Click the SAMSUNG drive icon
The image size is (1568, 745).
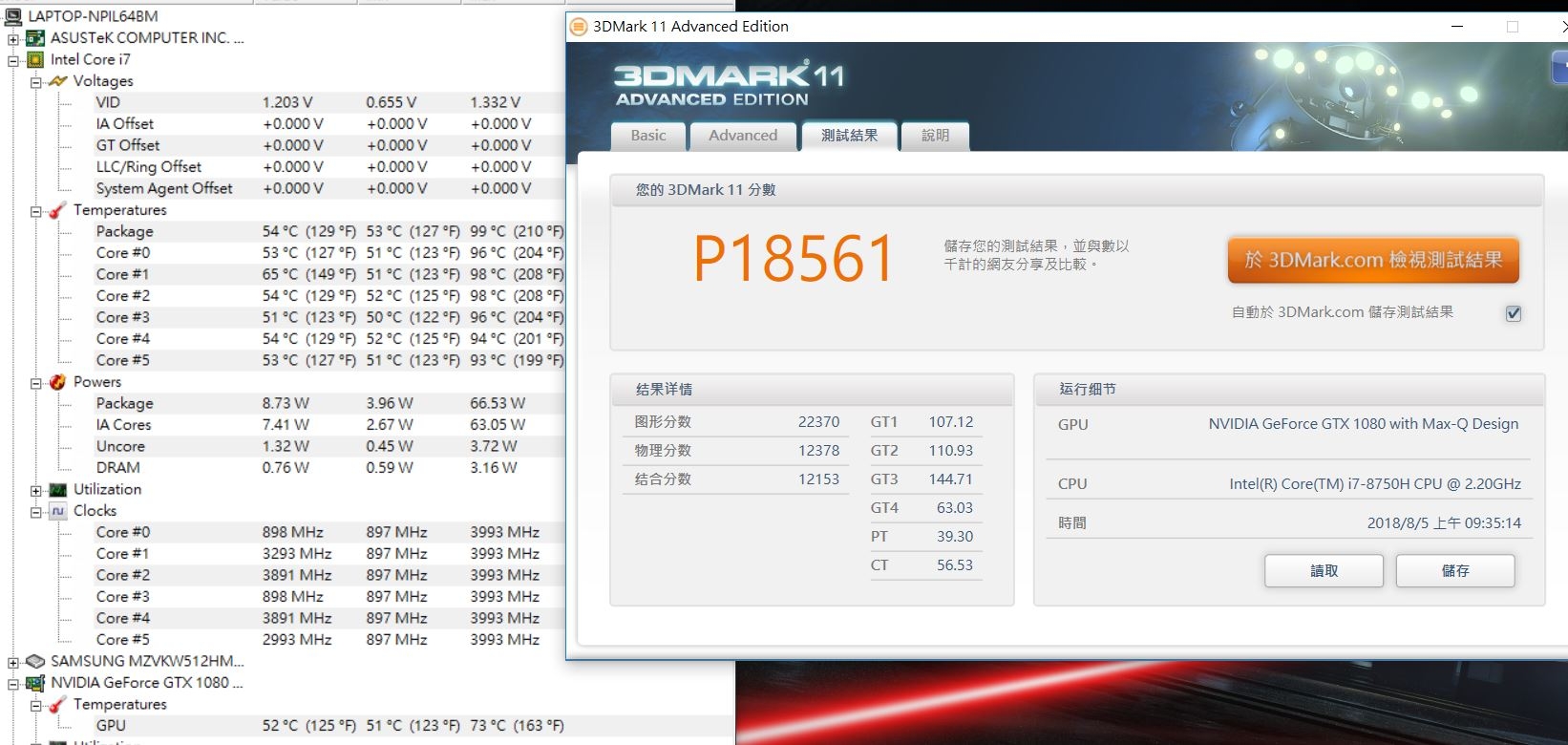(x=35, y=661)
